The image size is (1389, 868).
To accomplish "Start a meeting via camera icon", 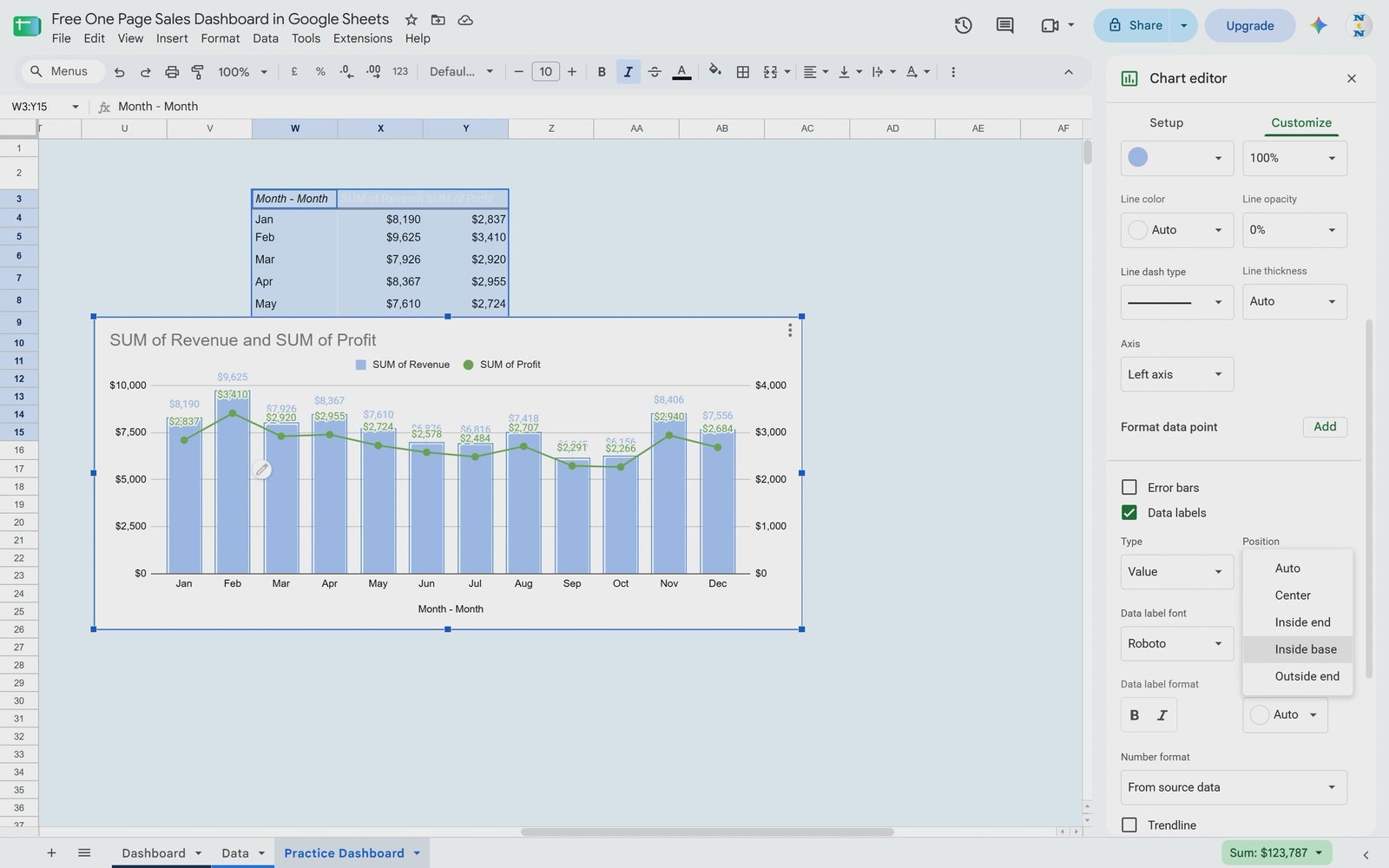I will (x=1050, y=26).
